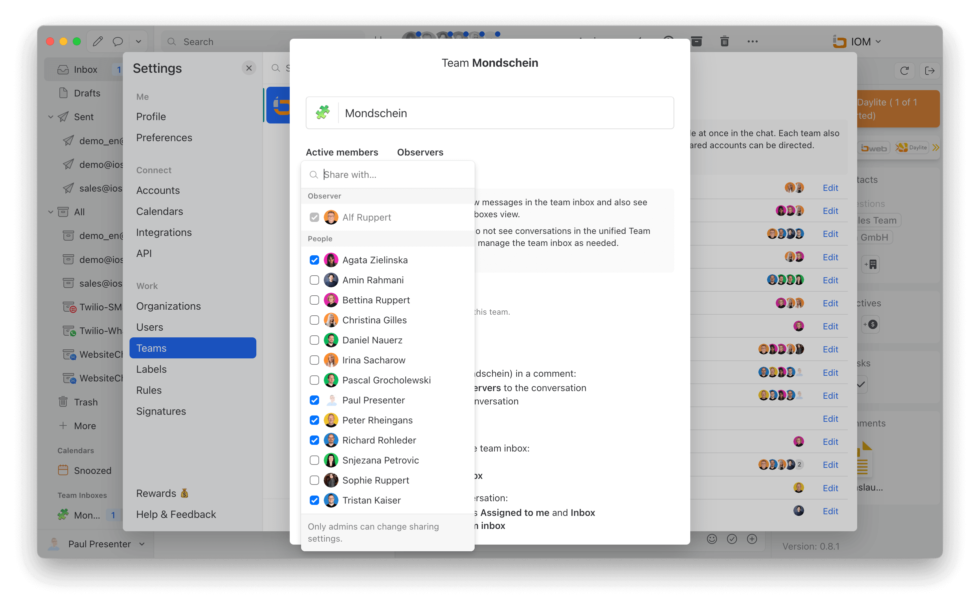
Task: Click the Share with search field
Action: pyautogui.click(x=388, y=174)
